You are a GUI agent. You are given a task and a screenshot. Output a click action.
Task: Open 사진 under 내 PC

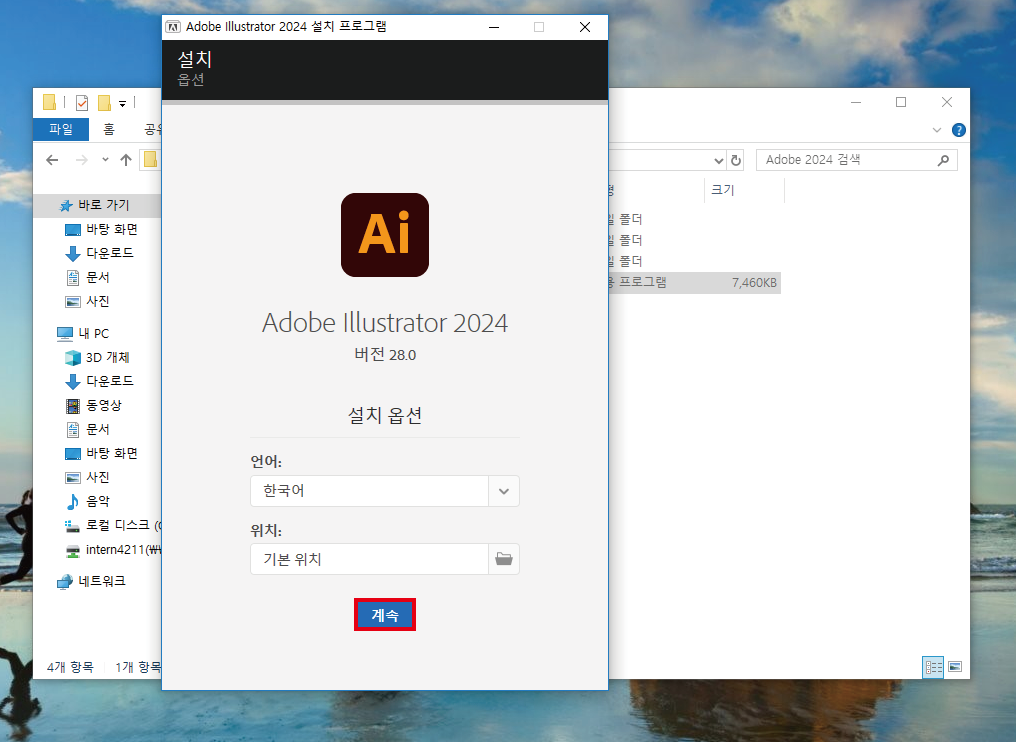point(87,478)
